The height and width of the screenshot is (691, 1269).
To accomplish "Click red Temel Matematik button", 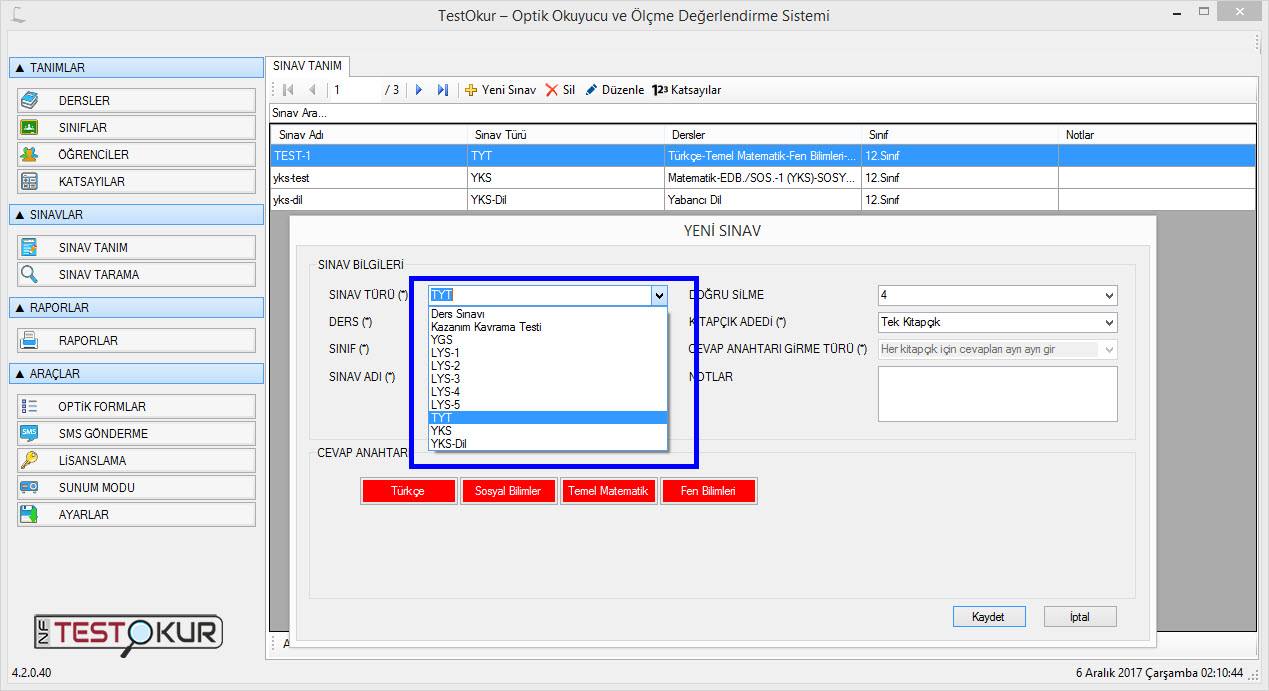I will [x=608, y=491].
